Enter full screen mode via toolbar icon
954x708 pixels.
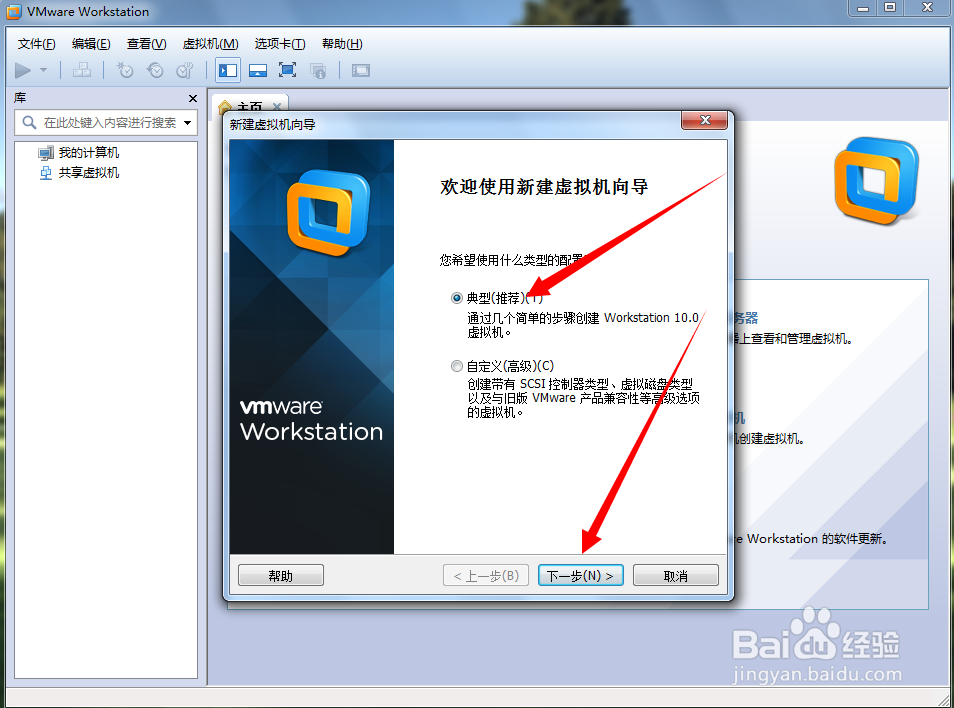pos(288,70)
